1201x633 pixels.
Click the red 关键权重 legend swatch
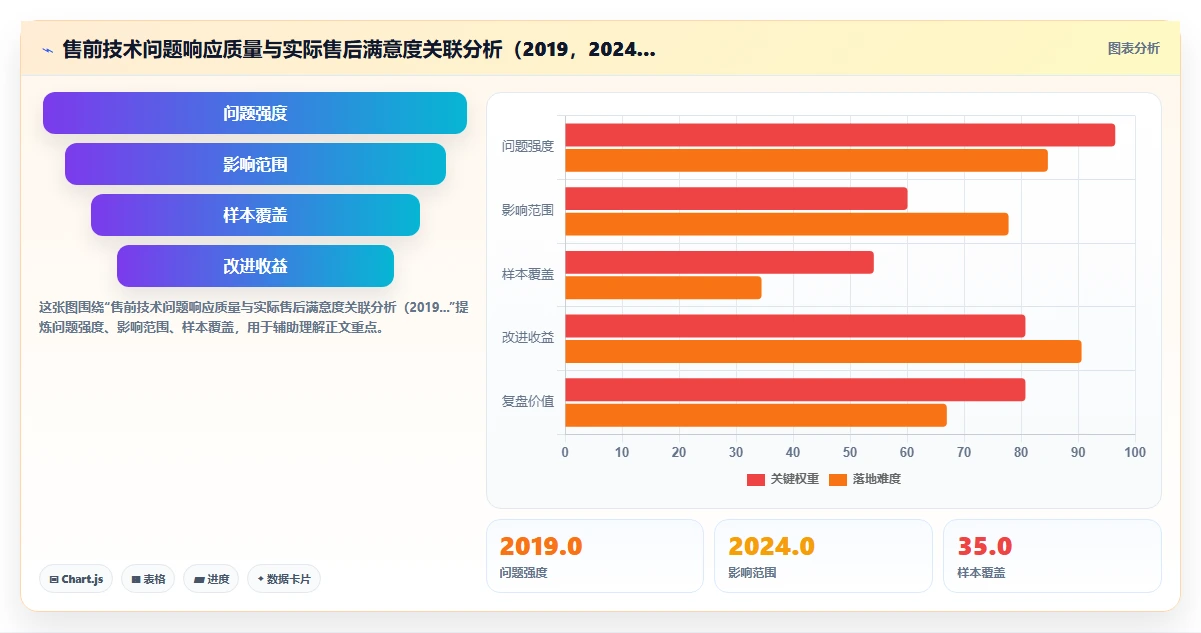coord(756,479)
